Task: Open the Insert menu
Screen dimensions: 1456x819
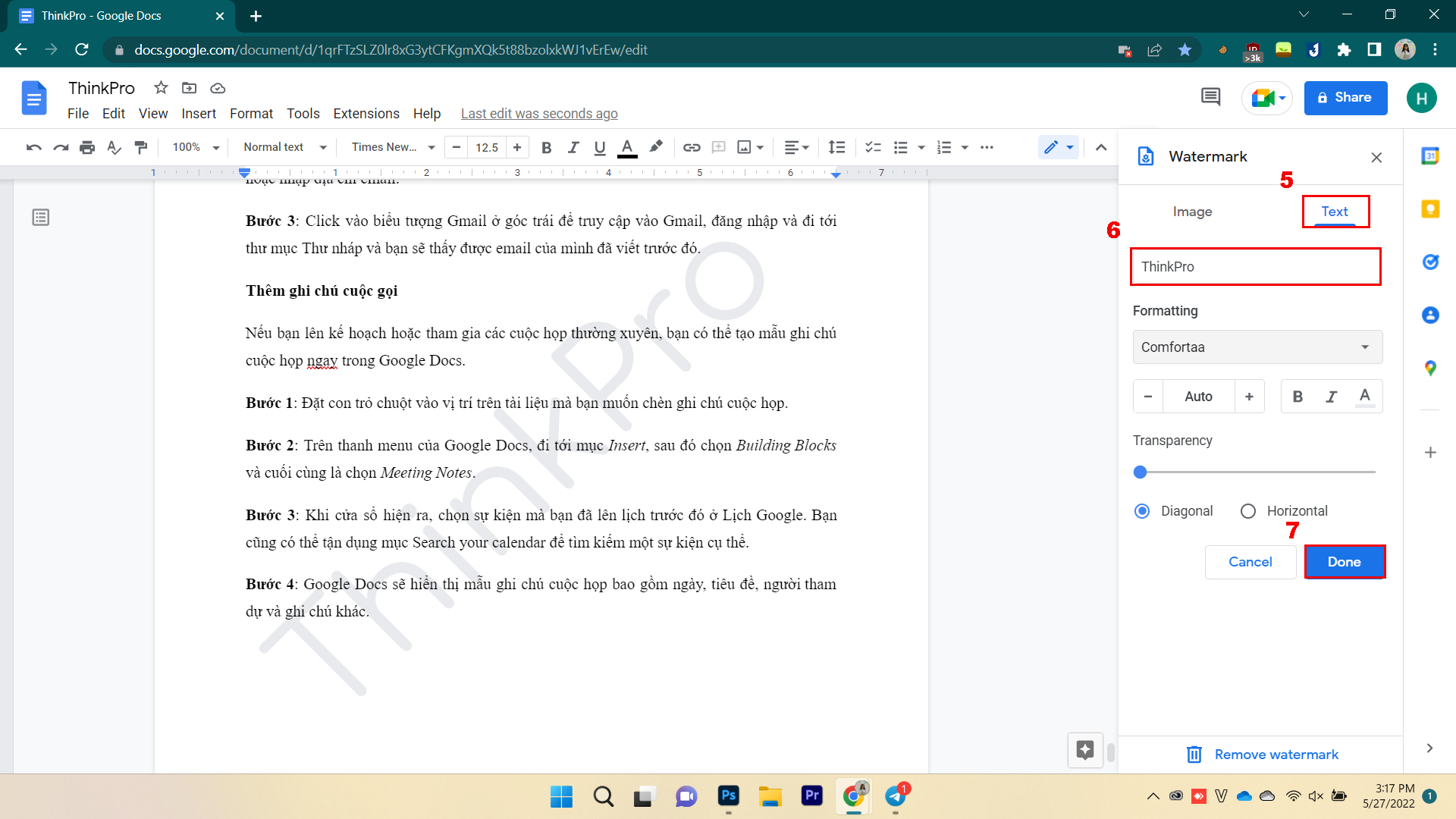Action: coord(199,114)
